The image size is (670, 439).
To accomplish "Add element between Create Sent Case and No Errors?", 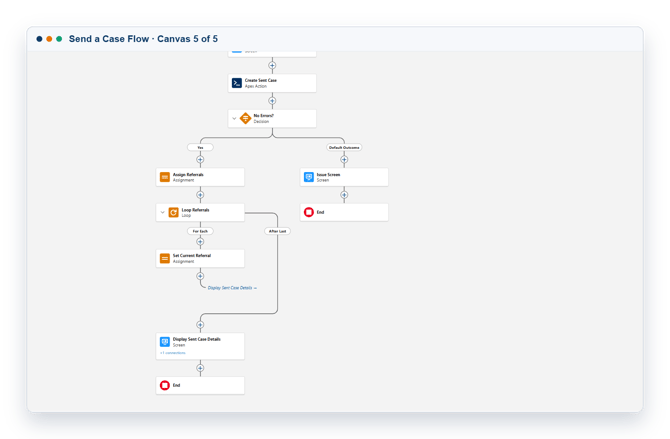I will (272, 101).
